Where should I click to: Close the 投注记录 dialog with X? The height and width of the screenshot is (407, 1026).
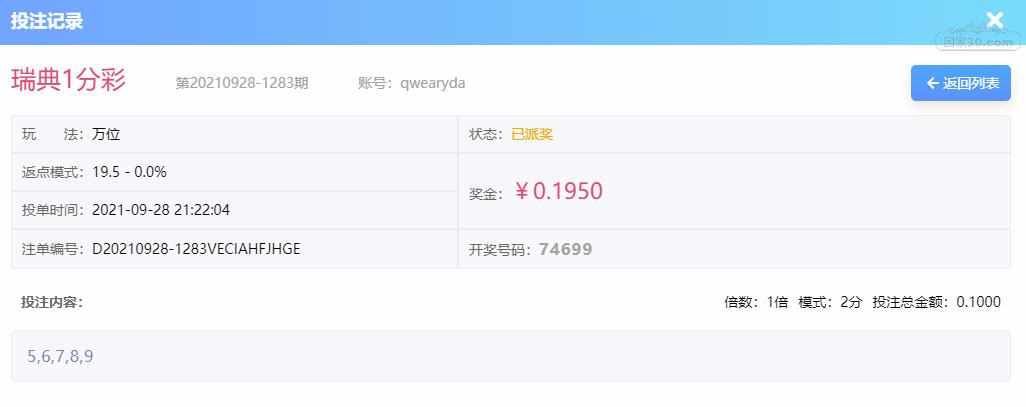[995, 20]
